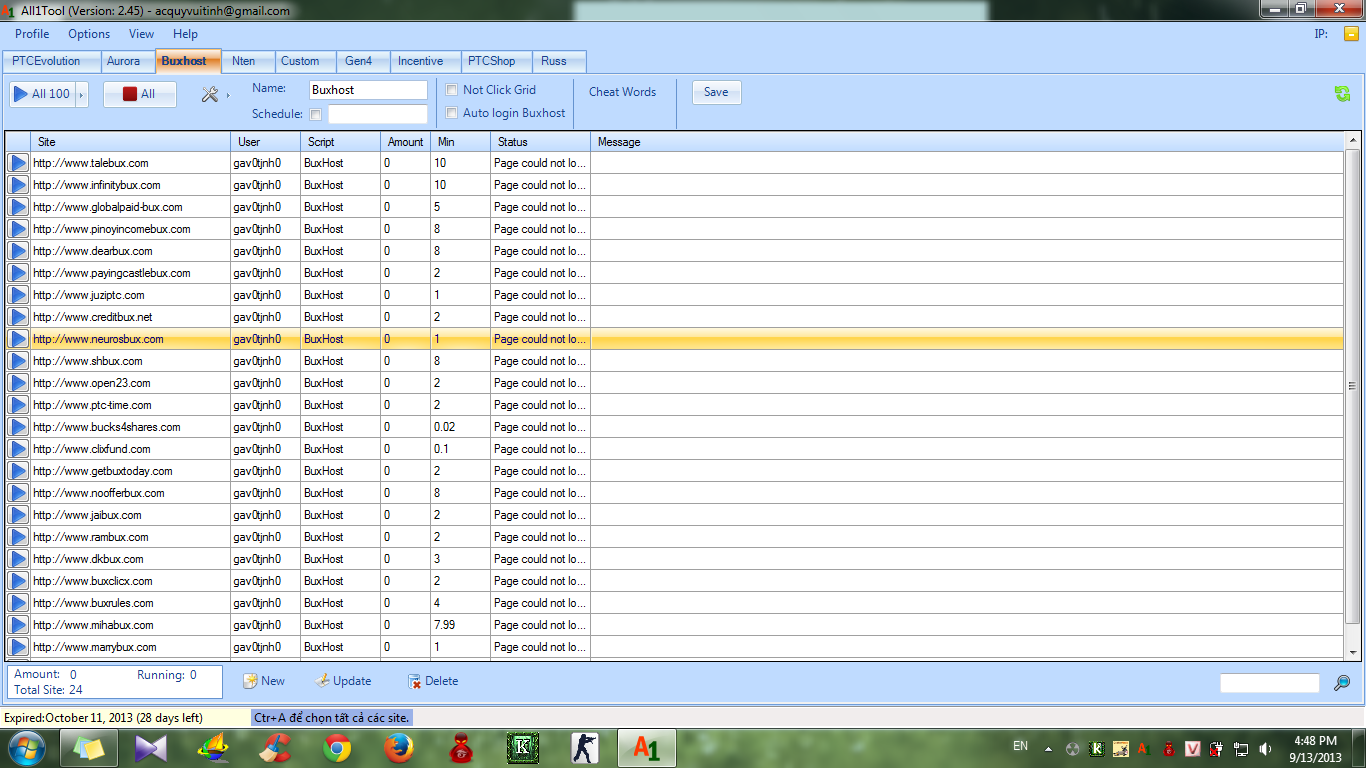Viewport: 1366px width, 768px height.
Task: Start the neurosbux.com row play icon
Action: point(18,339)
